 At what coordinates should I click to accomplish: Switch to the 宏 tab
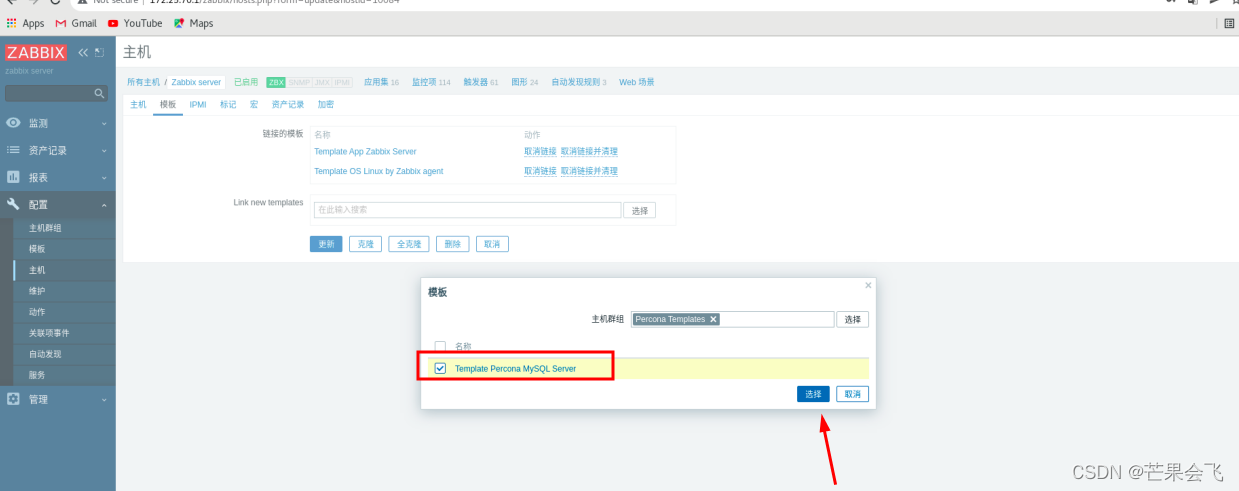pyautogui.click(x=254, y=104)
